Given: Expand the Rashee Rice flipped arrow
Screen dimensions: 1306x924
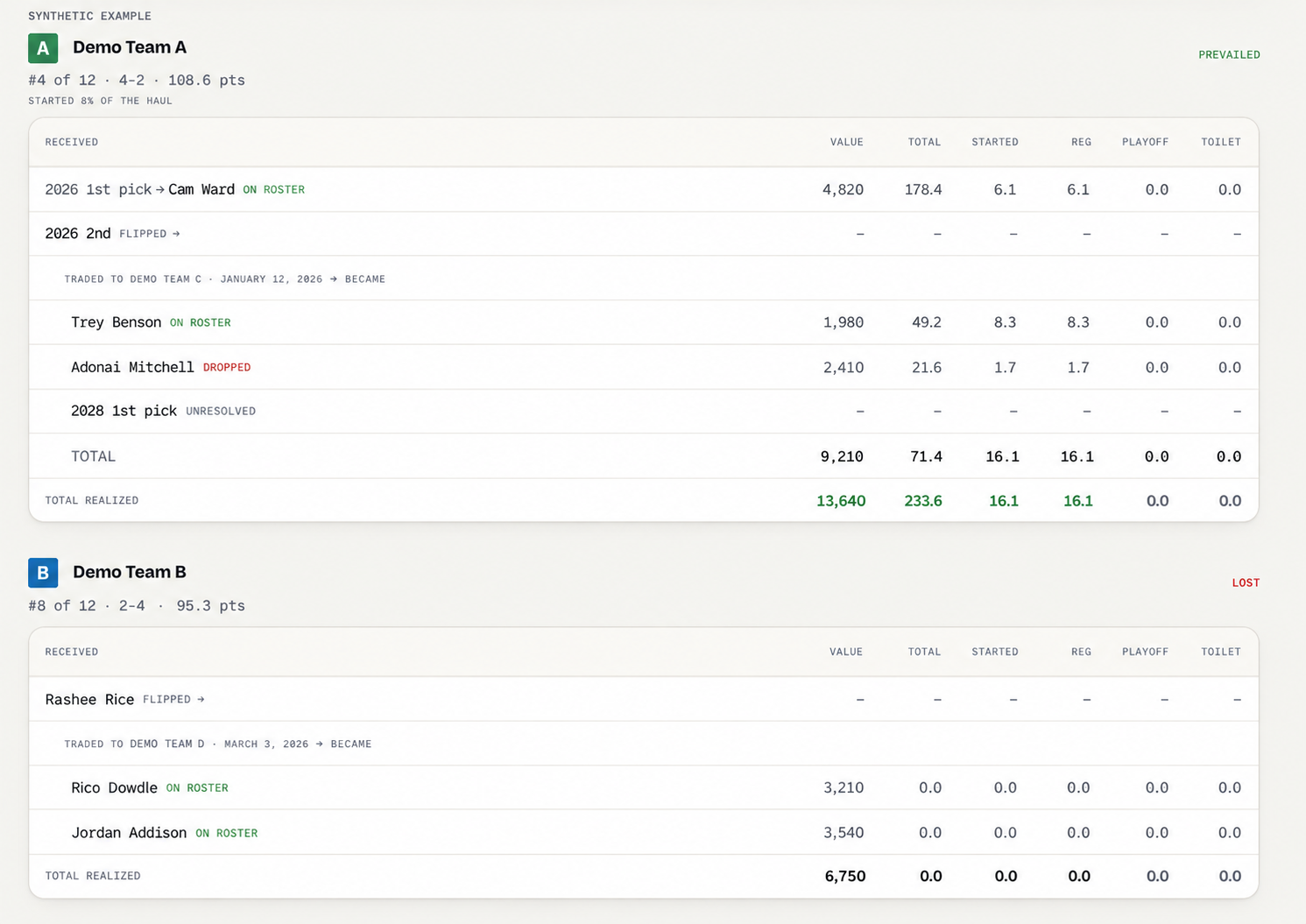Looking at the screenshot, I should (201, 700).
